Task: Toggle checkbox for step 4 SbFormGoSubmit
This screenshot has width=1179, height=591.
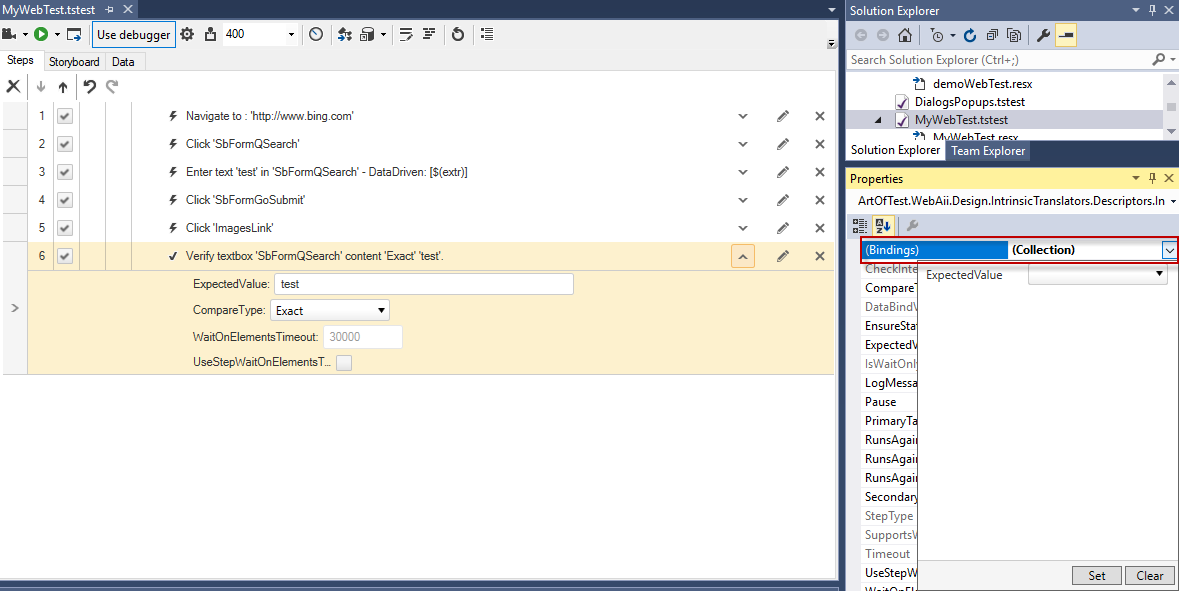Action: pyautogui.click(x=65, y=200)
